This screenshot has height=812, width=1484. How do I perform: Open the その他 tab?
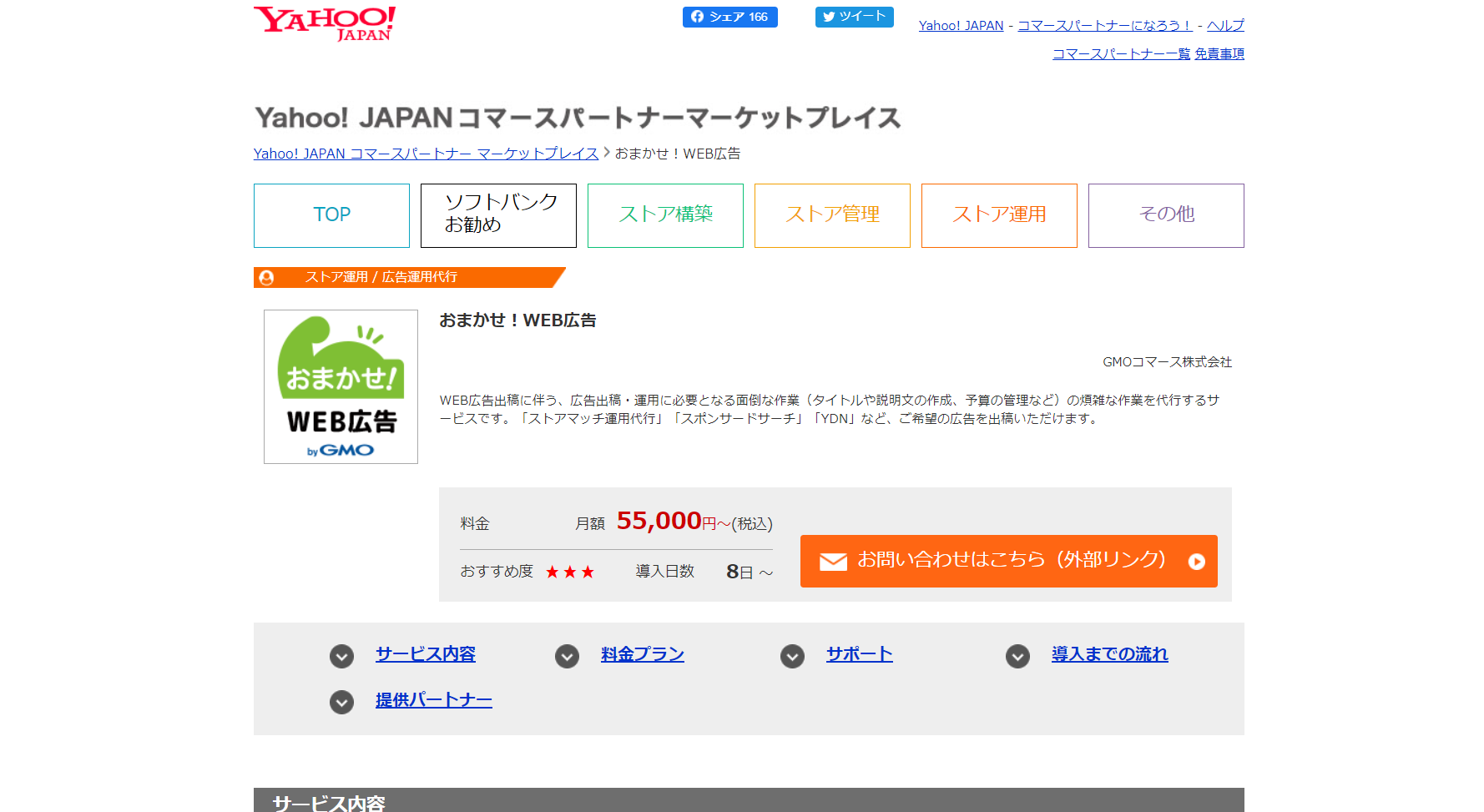coord(1166,215)
